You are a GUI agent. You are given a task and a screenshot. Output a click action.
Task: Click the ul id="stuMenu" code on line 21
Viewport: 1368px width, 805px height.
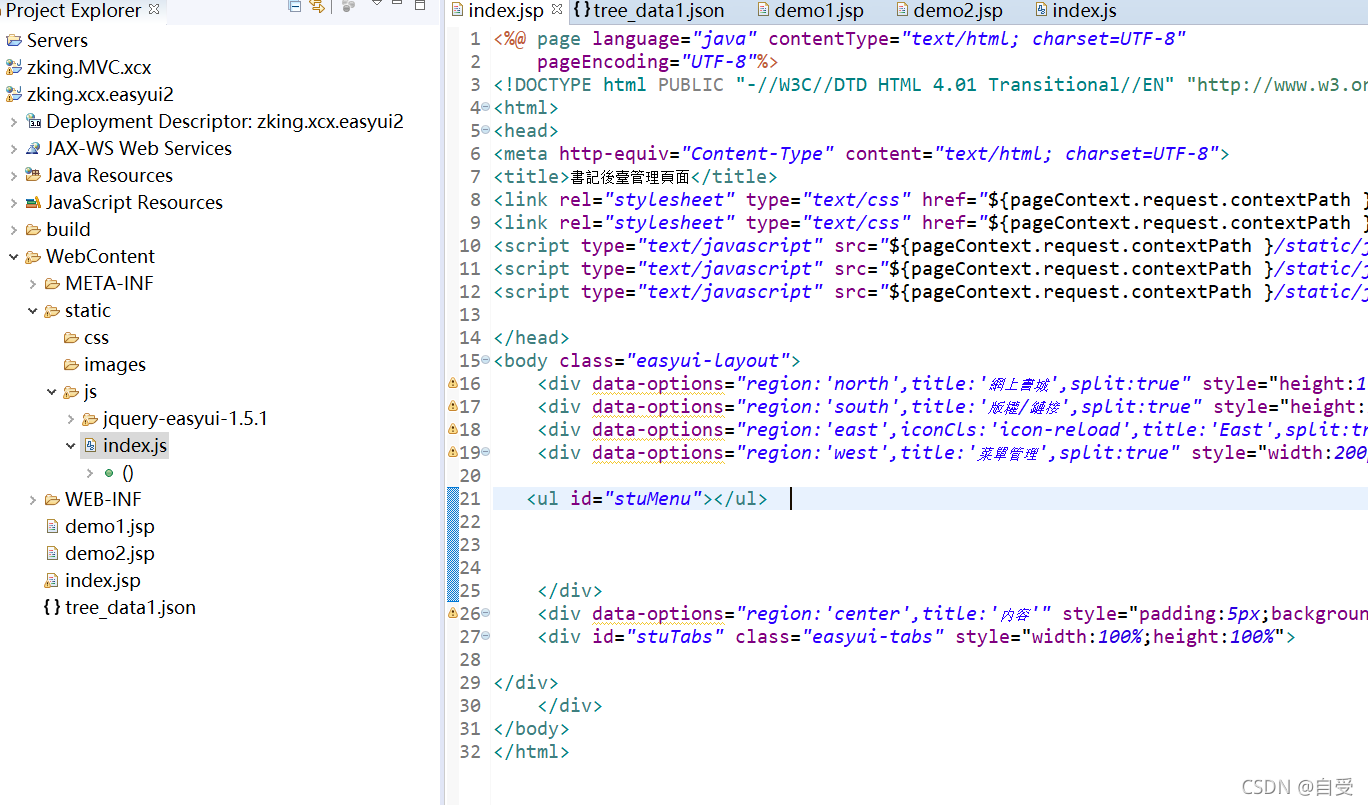[x=647, y=498]
